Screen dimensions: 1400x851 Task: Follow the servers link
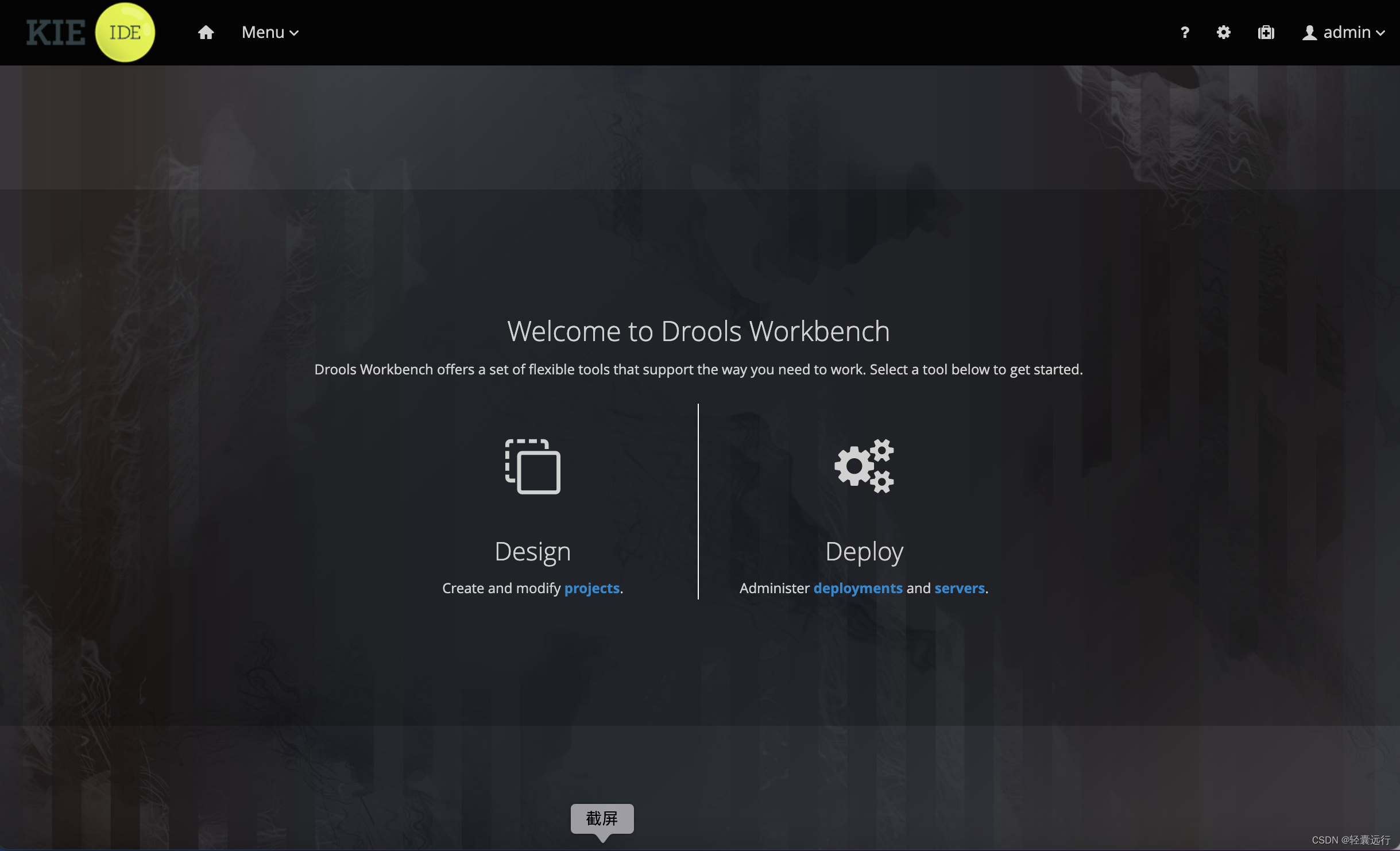tap(960, 588)
